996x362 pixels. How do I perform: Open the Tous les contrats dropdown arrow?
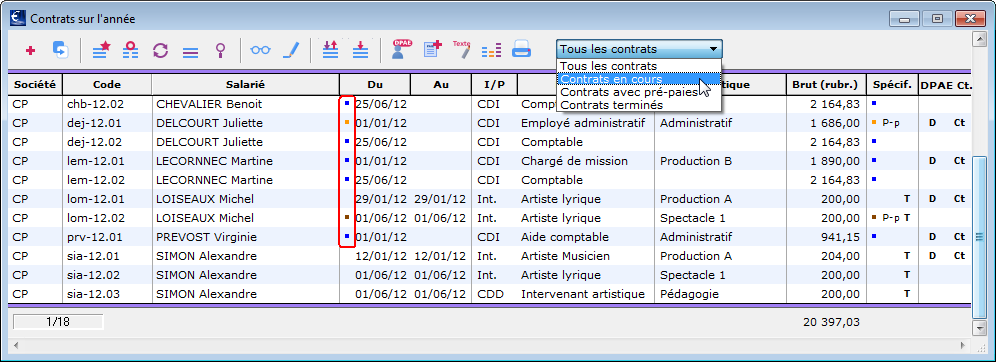[x=713, y=49]
